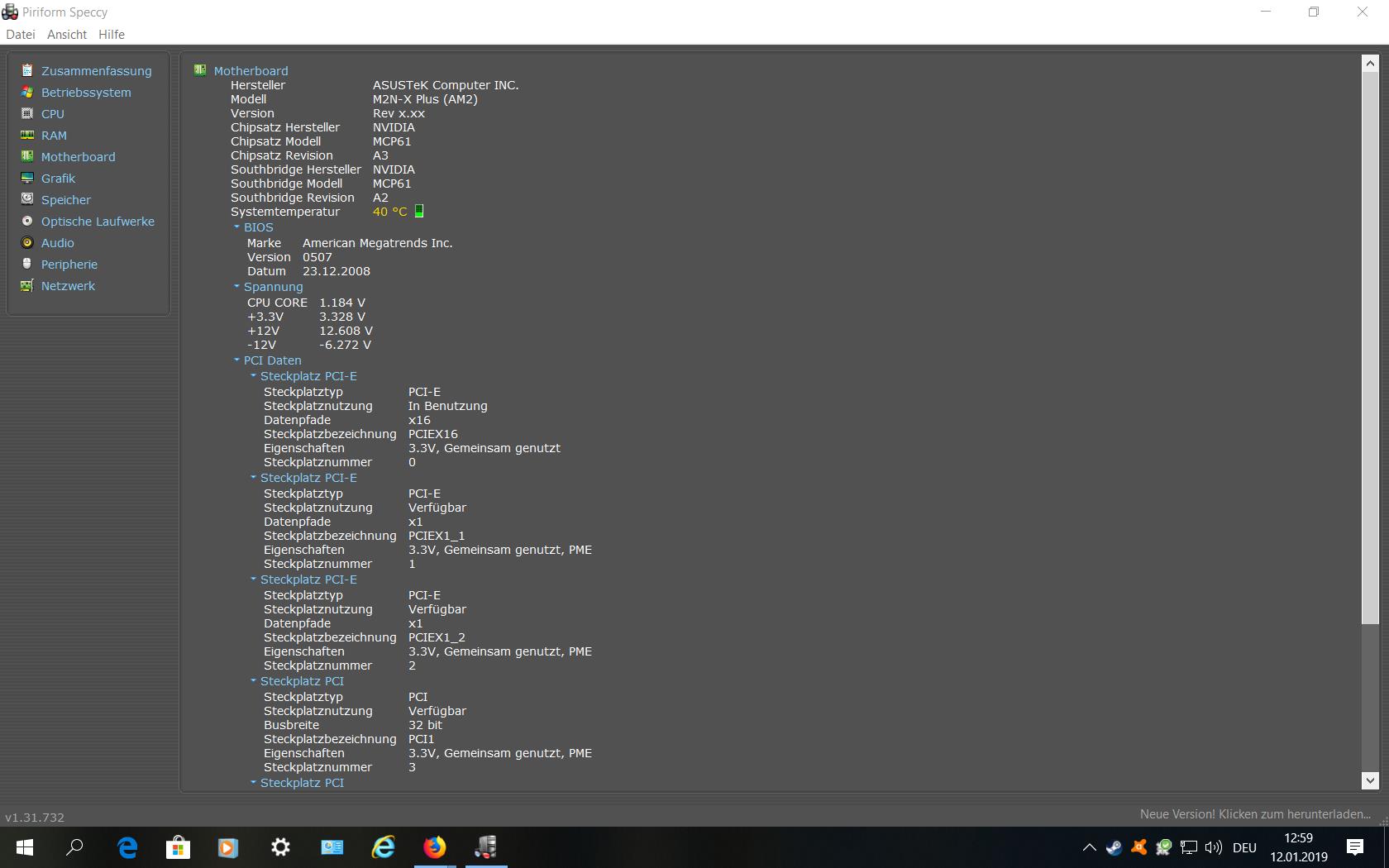
Task: Click the Zusammenfassung sidebar icon
Action: pyautogui.click(x=27, y=70)
